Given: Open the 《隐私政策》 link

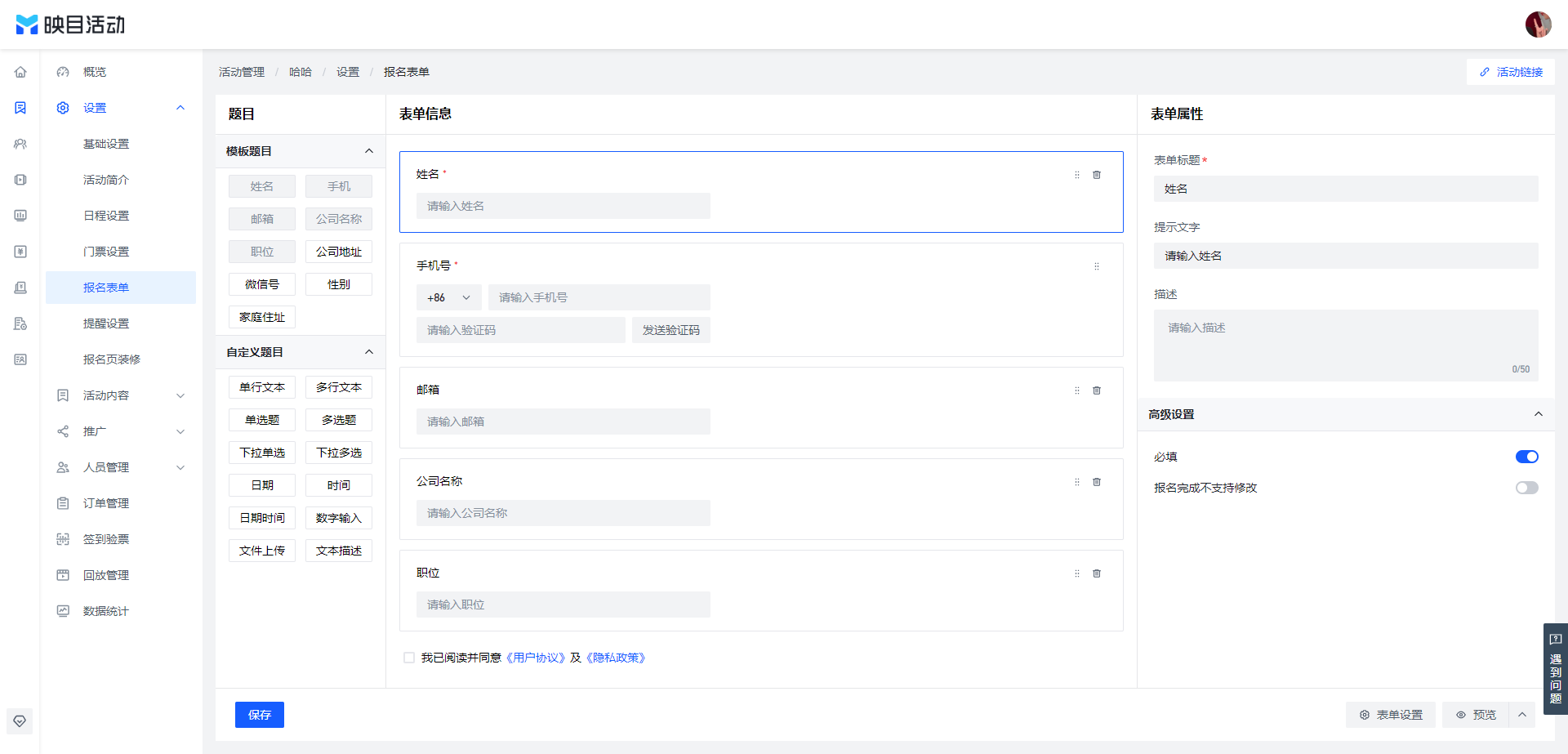Looking at the screenshot, I should 618,658.
